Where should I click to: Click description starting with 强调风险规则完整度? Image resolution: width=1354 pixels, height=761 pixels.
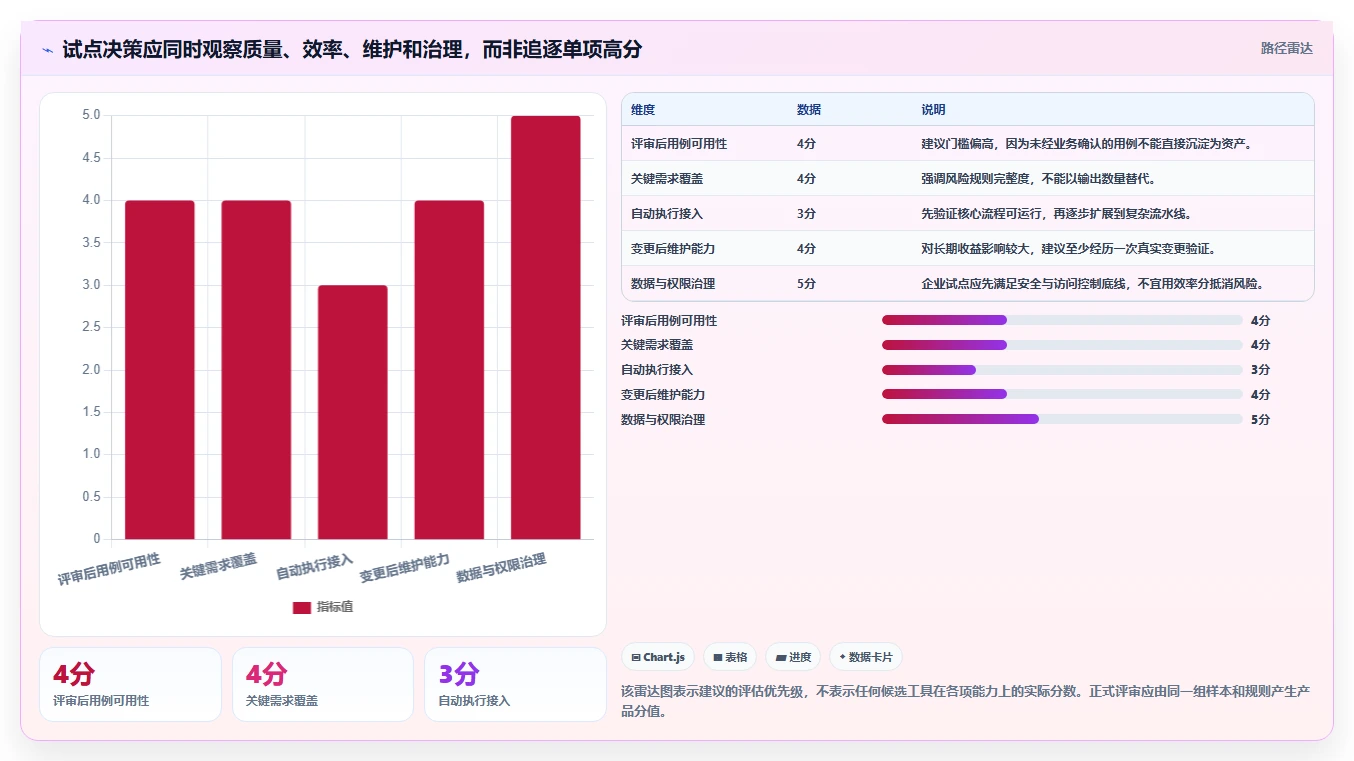pyautogui.click(x=1039, y=179)
